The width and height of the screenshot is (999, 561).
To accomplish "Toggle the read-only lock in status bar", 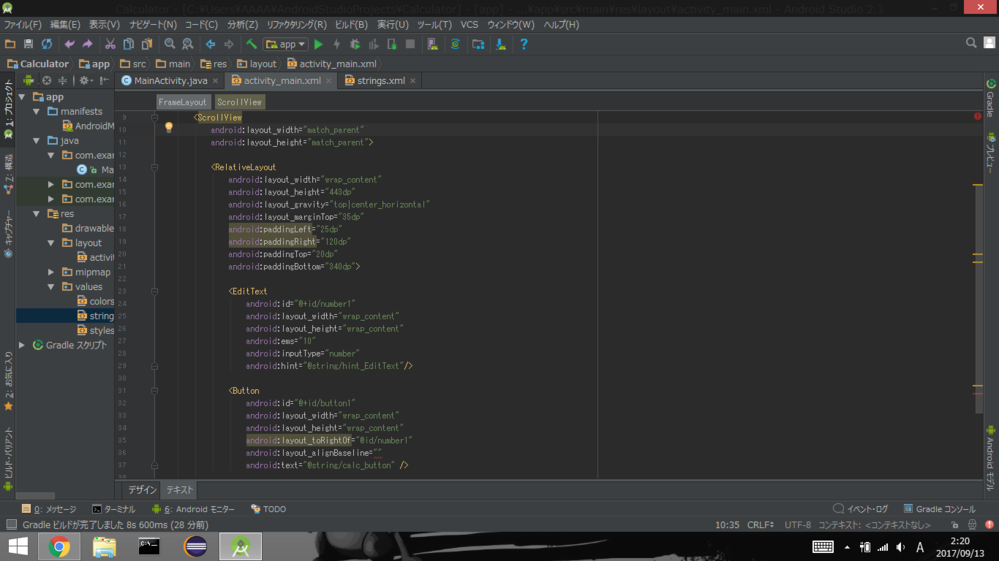I will pyautogui.click(x=954, y=524).
